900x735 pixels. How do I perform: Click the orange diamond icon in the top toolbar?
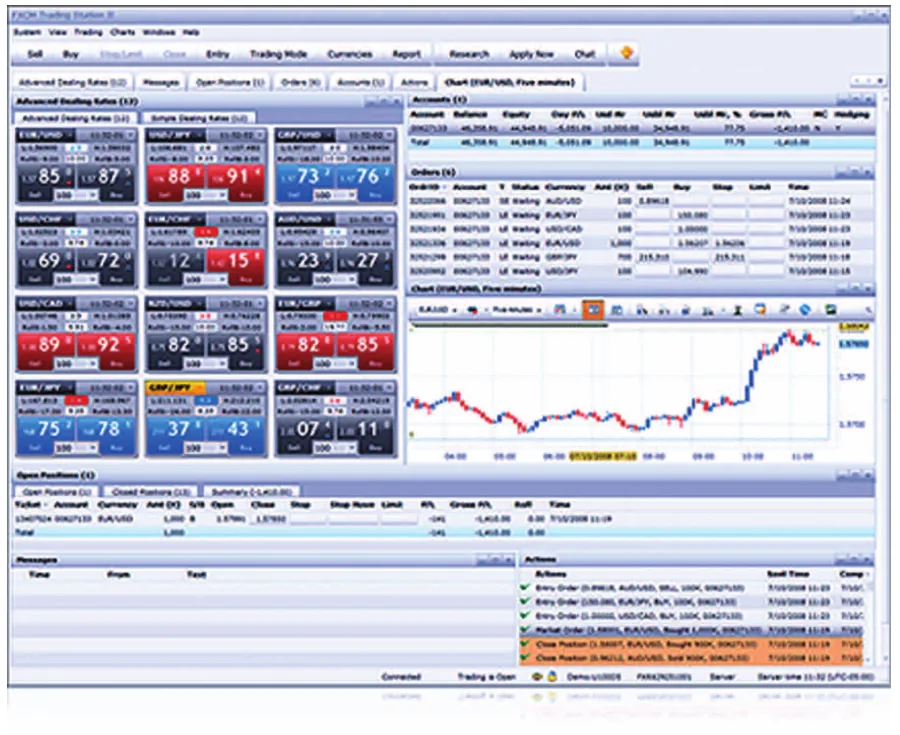[x=626, y=53]
